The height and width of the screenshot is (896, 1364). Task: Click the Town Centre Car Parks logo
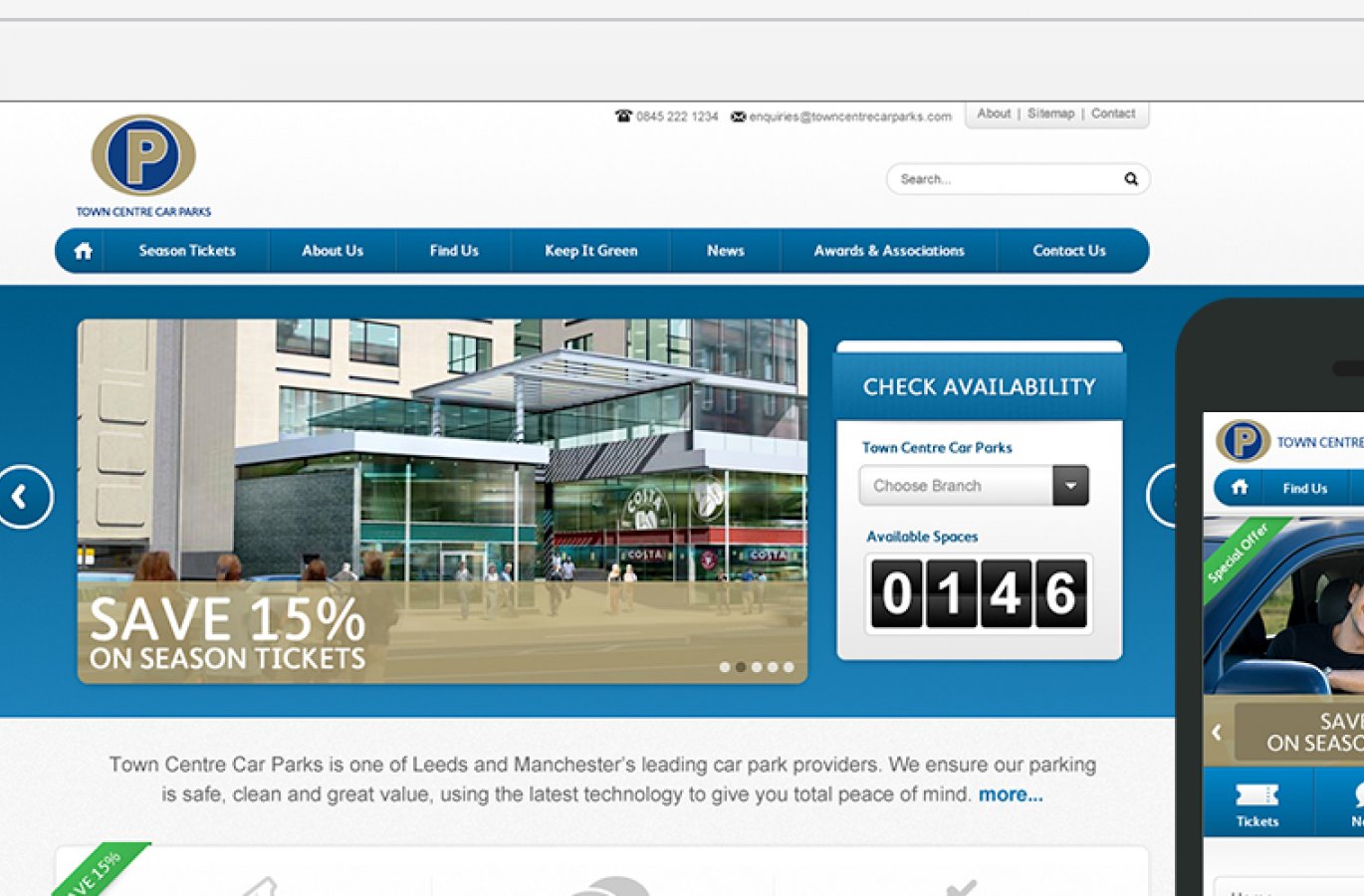click(143, 165)
